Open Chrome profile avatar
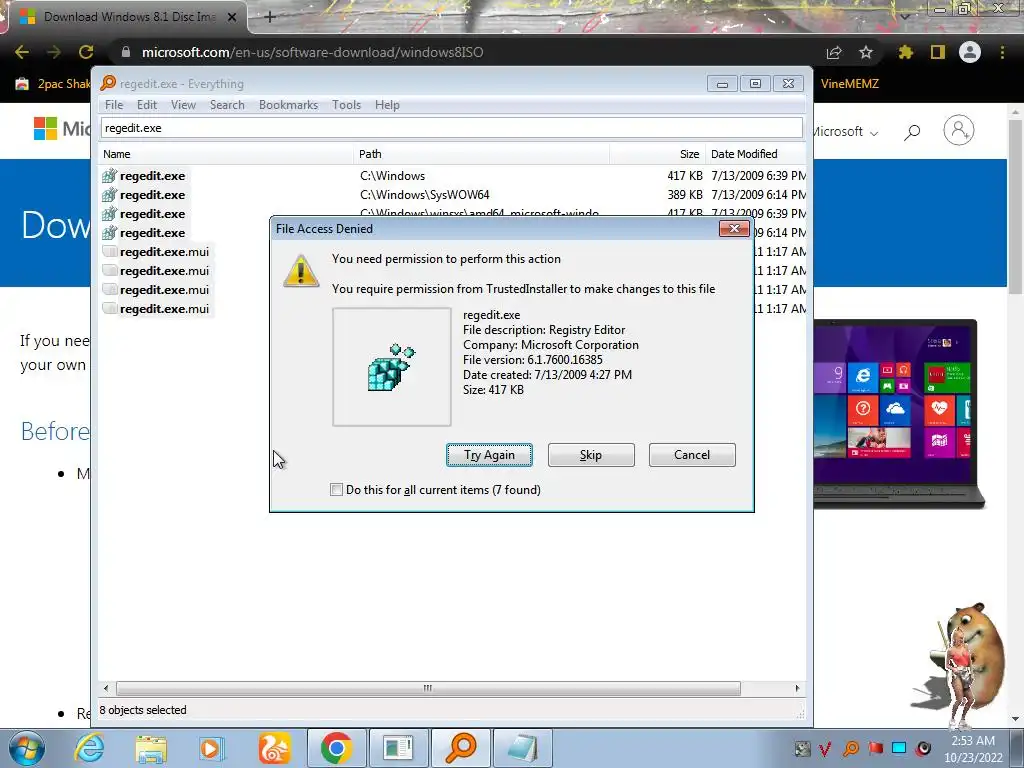The height and width of the screenshot is (768, 1024). coord(970,52)
